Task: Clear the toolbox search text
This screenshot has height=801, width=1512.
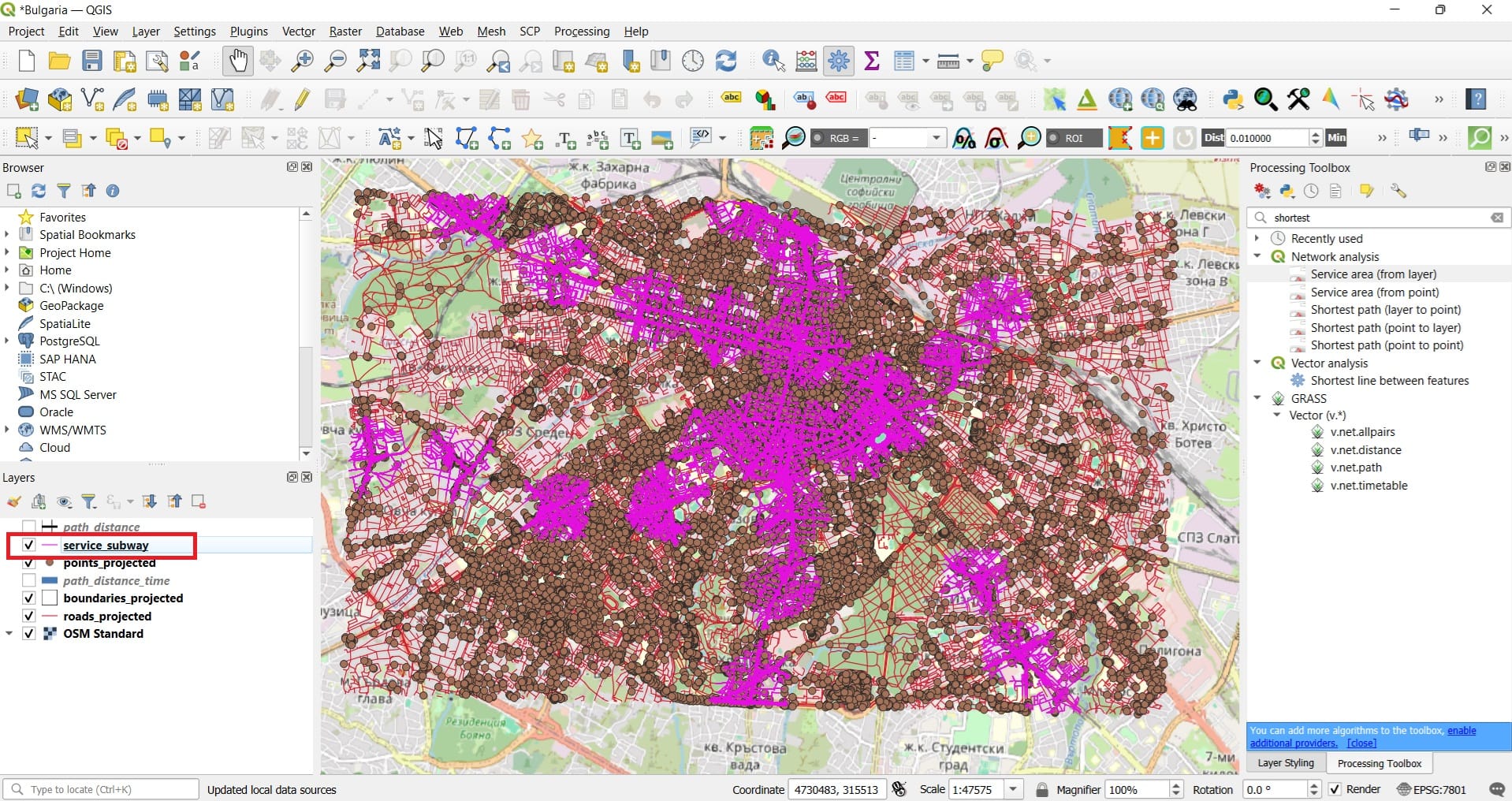Action: (x=1497, y=218)
